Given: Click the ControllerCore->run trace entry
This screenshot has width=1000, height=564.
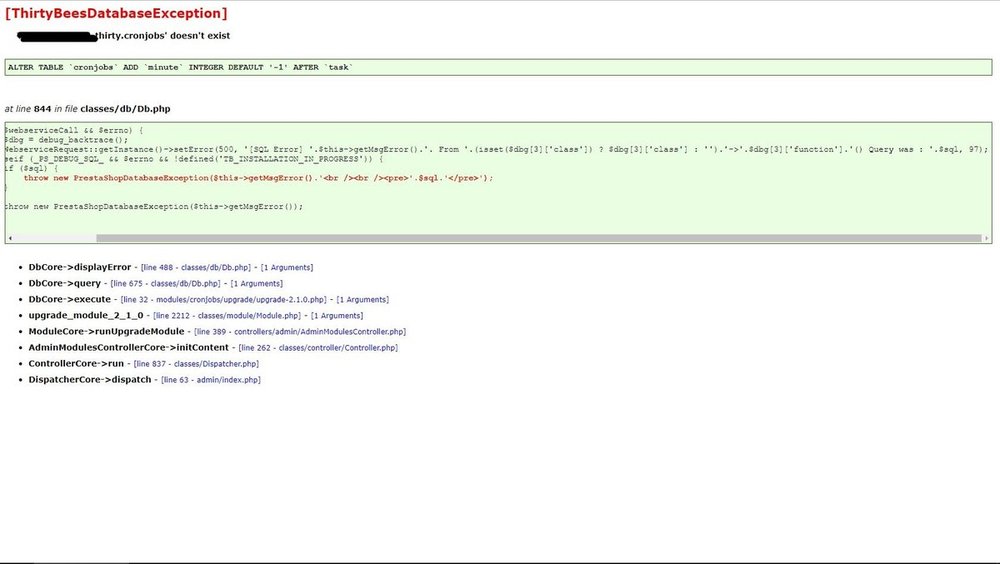Looking at the screenshot, I should pyautogui.click(x=76, y=363).
